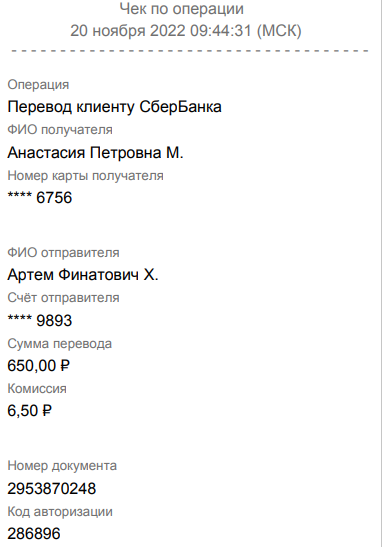Click the 'Операция' label

38,85
